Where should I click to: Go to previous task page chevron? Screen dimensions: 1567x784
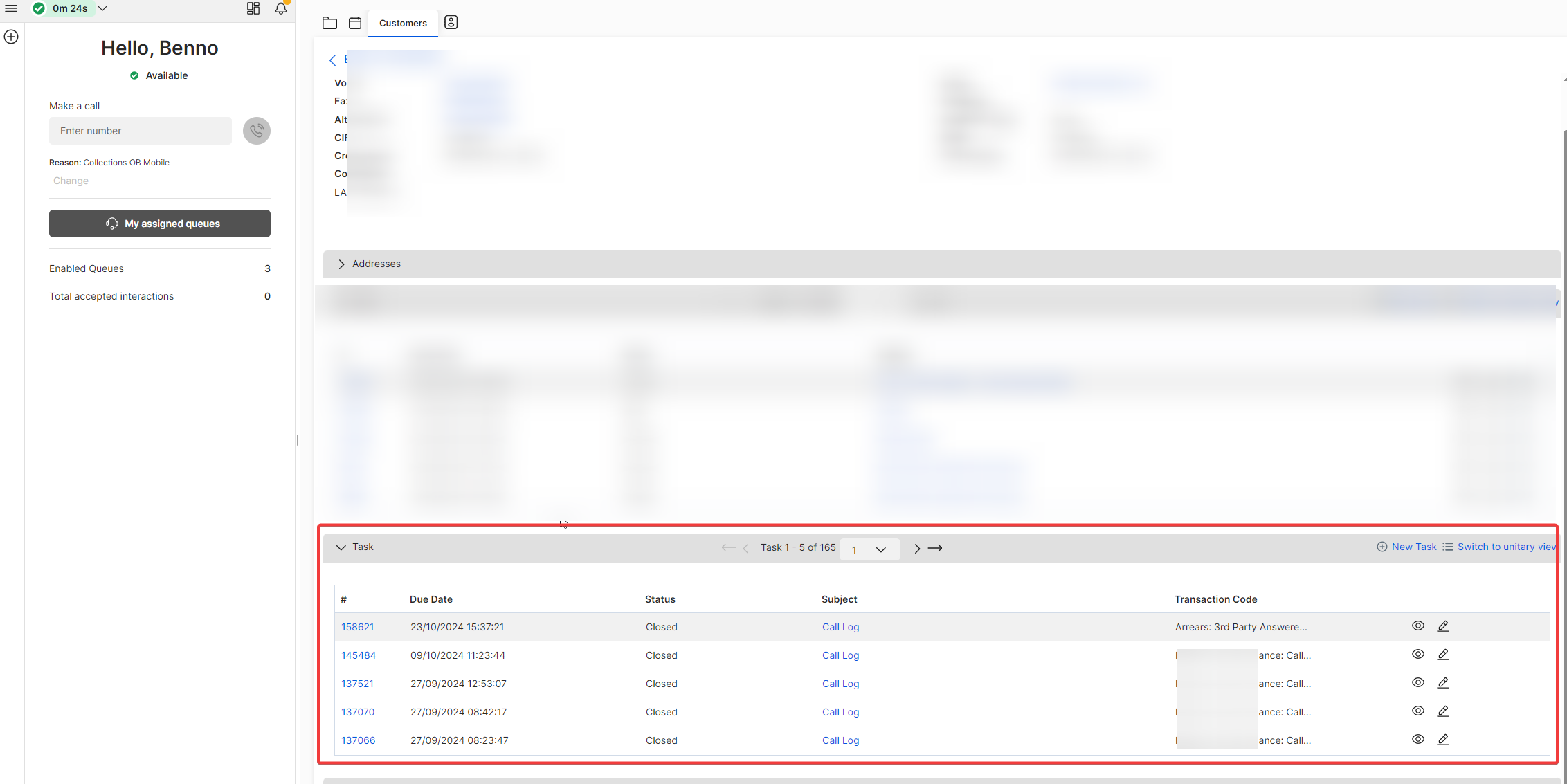(x=745, y=548)
